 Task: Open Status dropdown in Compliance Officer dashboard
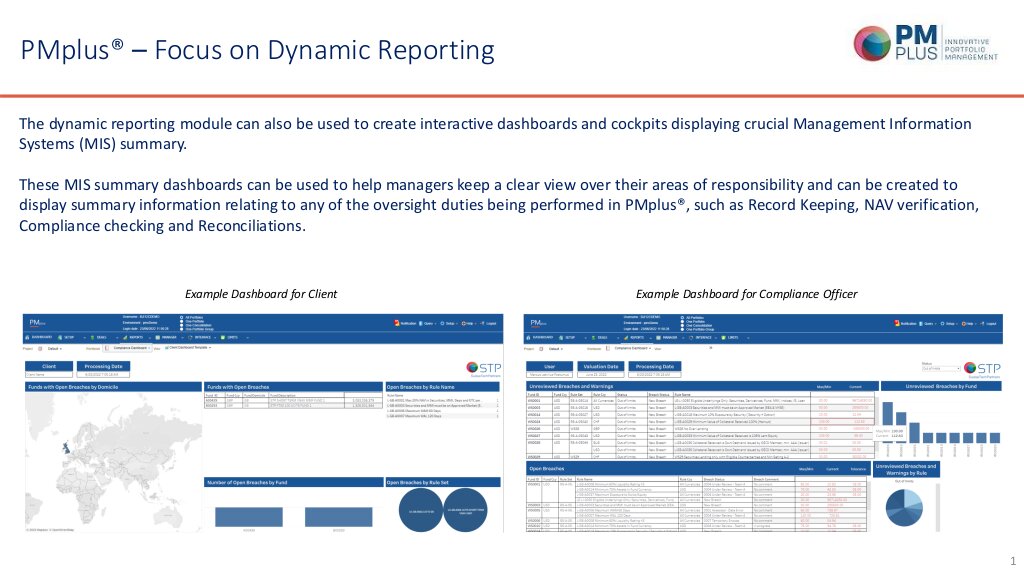[941, 368]
